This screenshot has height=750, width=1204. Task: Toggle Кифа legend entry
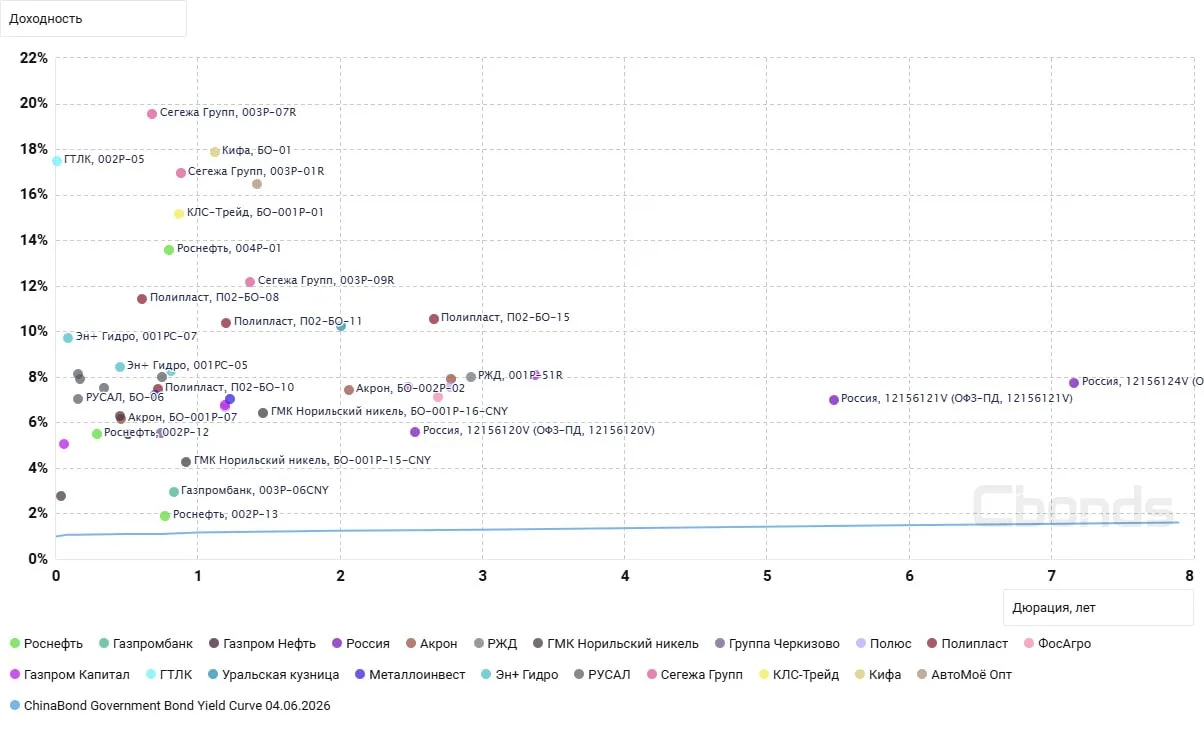click(877, 675)
